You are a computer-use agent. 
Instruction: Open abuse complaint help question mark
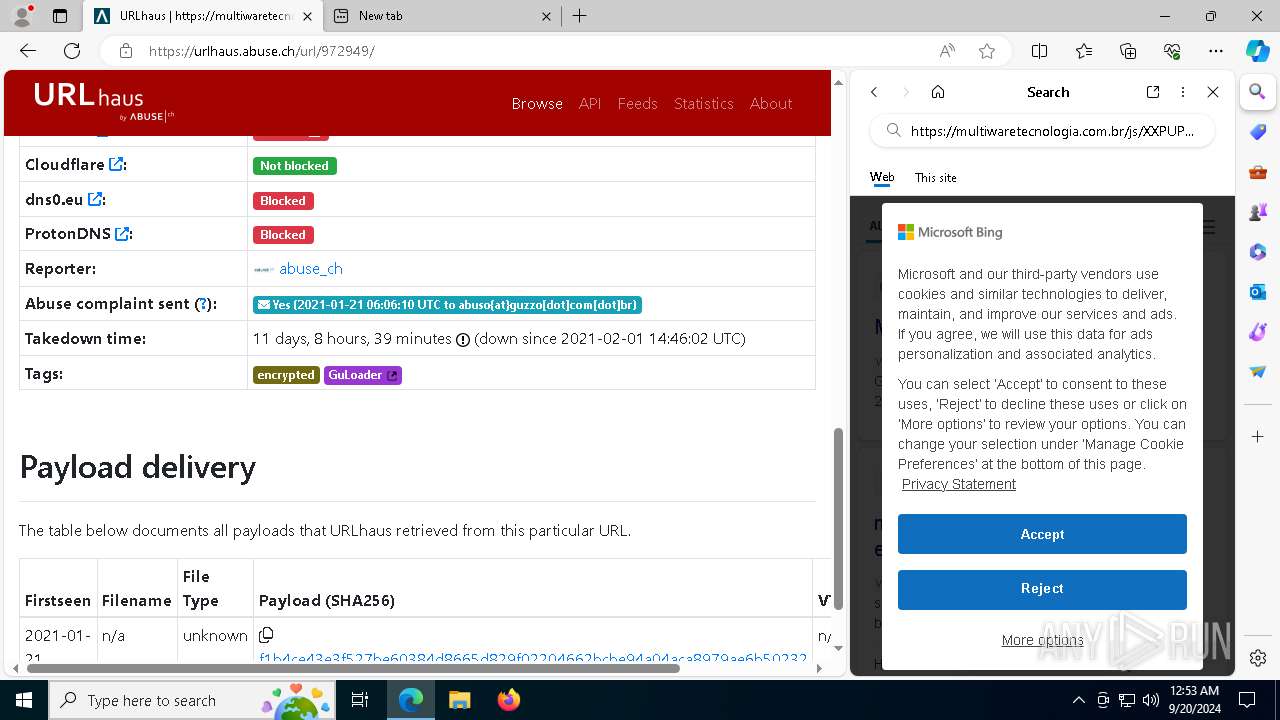[x=203, y=304]
